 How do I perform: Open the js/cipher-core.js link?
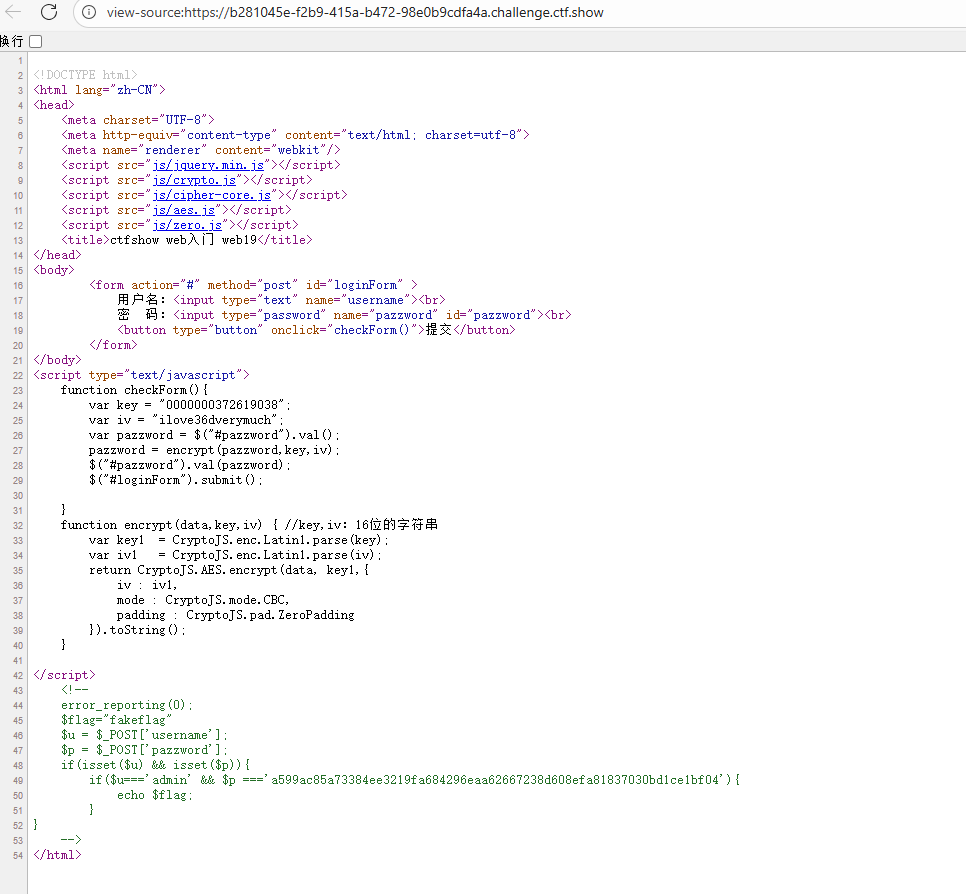point(212,195)
